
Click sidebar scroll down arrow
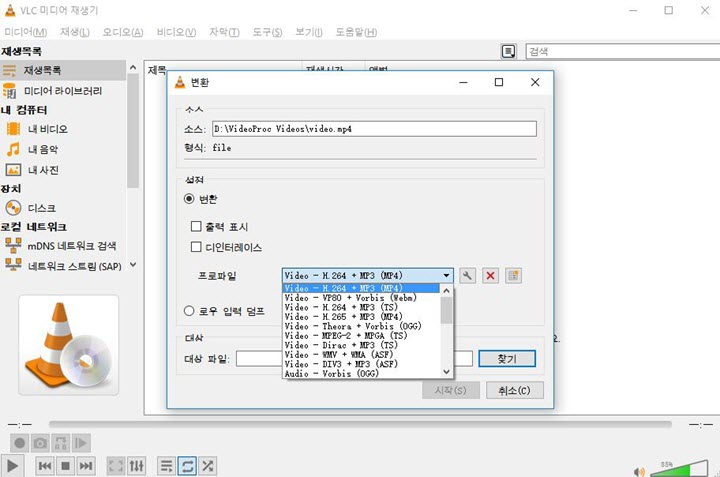(133, 264)
